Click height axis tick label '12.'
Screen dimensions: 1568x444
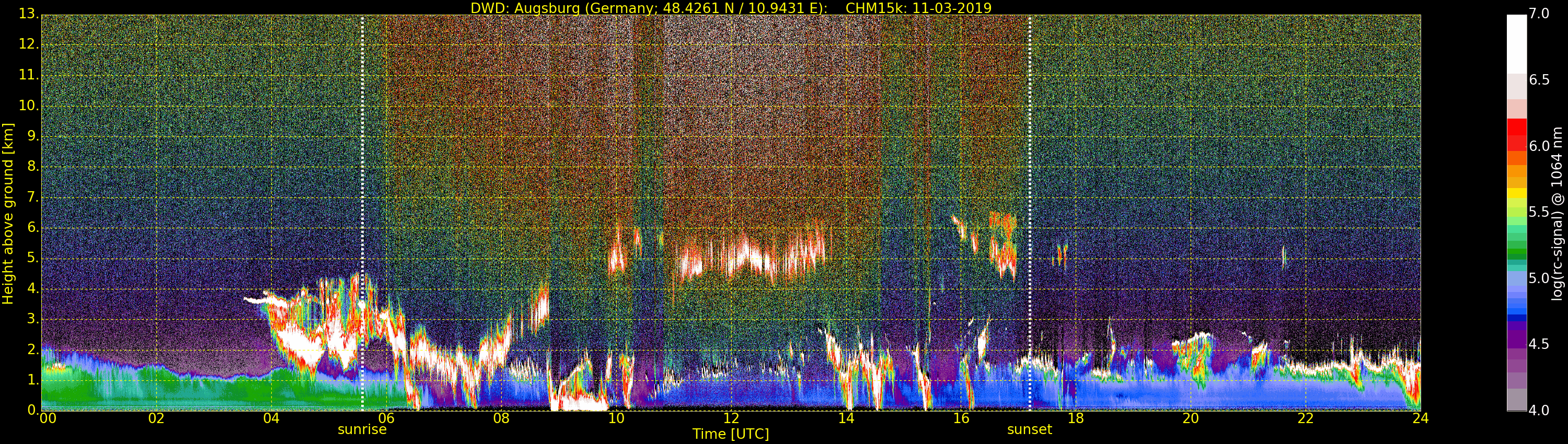click(x=29, y=44)
